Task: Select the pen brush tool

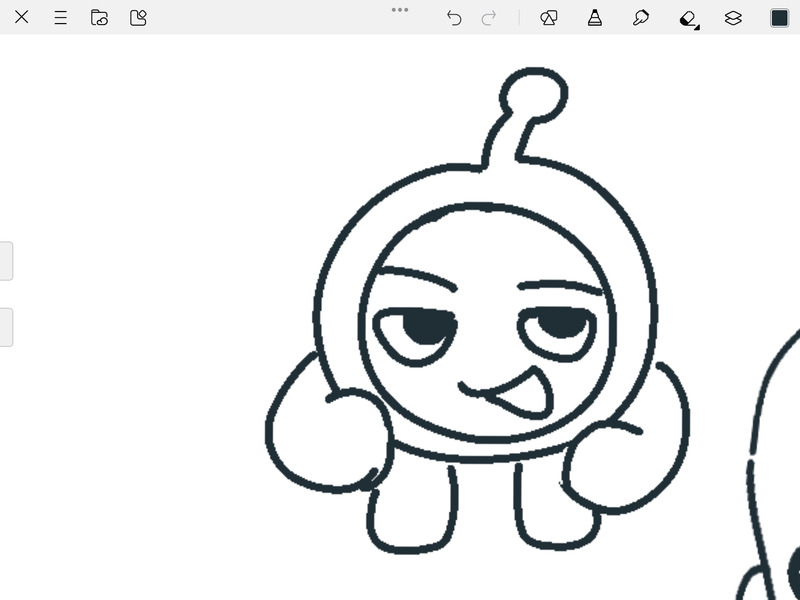Action: 595,18
